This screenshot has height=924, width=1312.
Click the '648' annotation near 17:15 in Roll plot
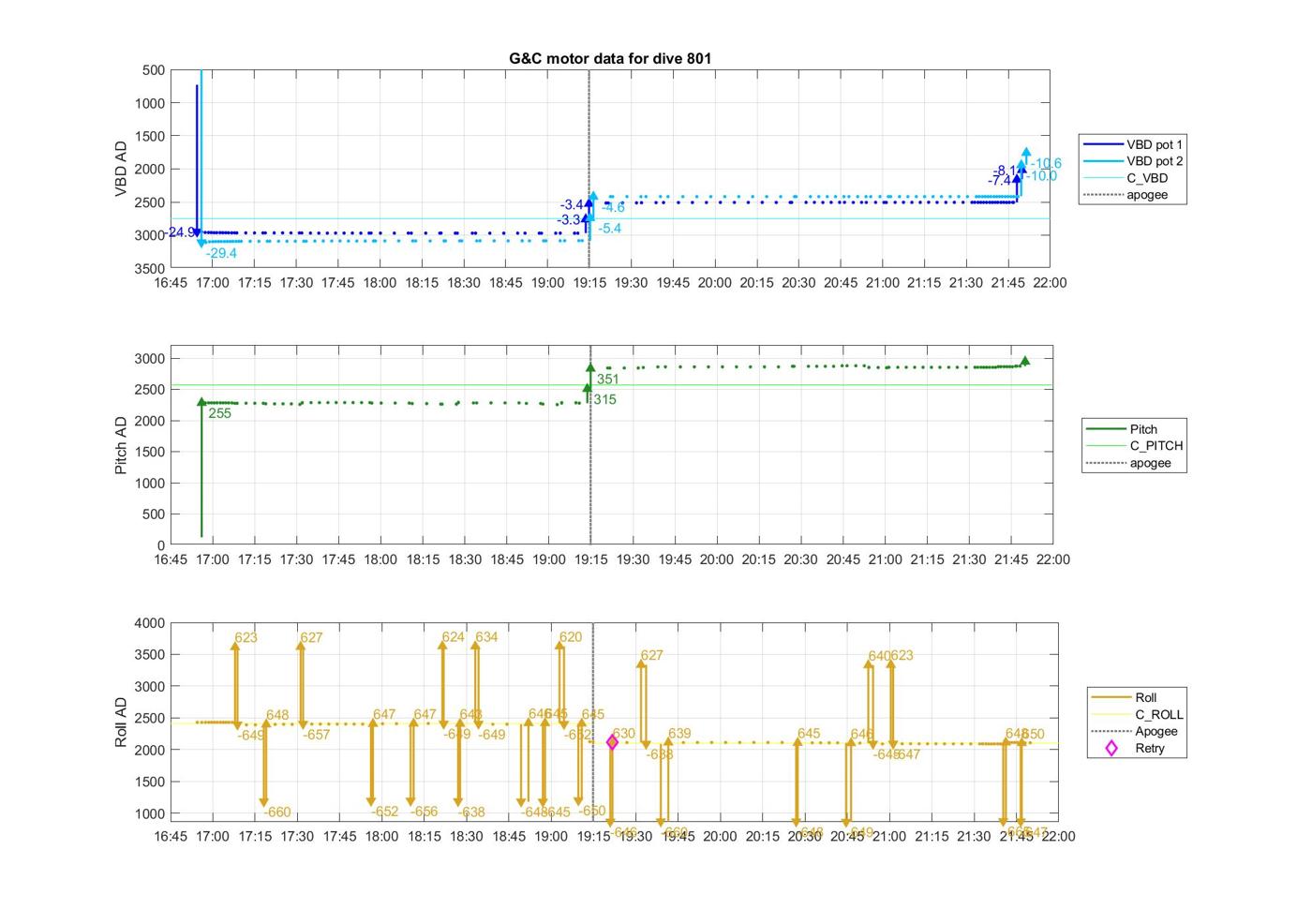pos(277,715)
